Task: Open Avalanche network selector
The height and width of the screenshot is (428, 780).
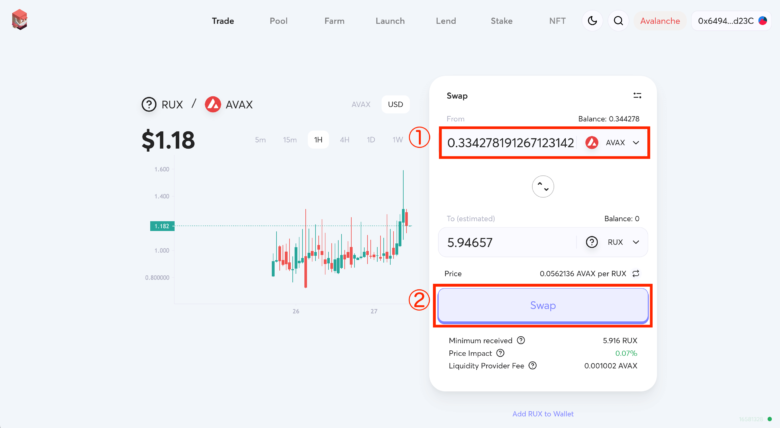Action: point(660,21)
